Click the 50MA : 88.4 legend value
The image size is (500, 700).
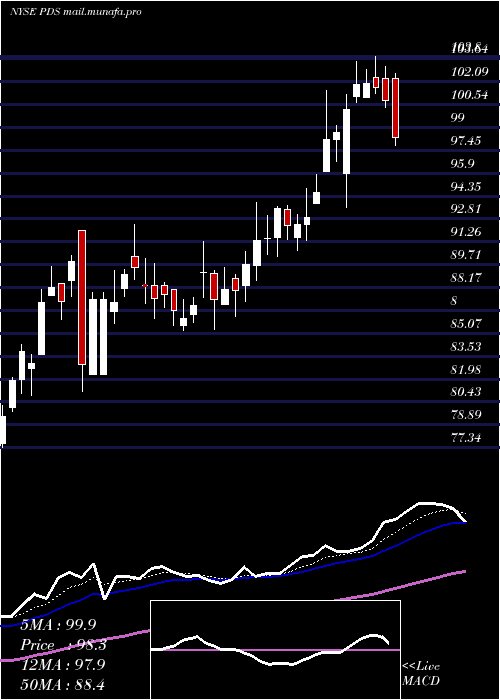click(x=63, y=684)
